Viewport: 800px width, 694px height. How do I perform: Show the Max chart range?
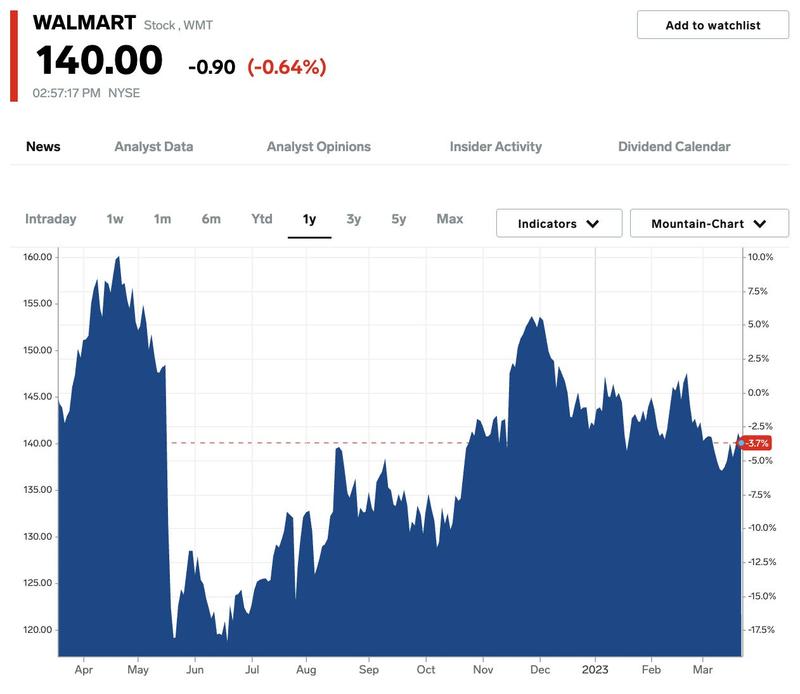[x=450, y=219]
